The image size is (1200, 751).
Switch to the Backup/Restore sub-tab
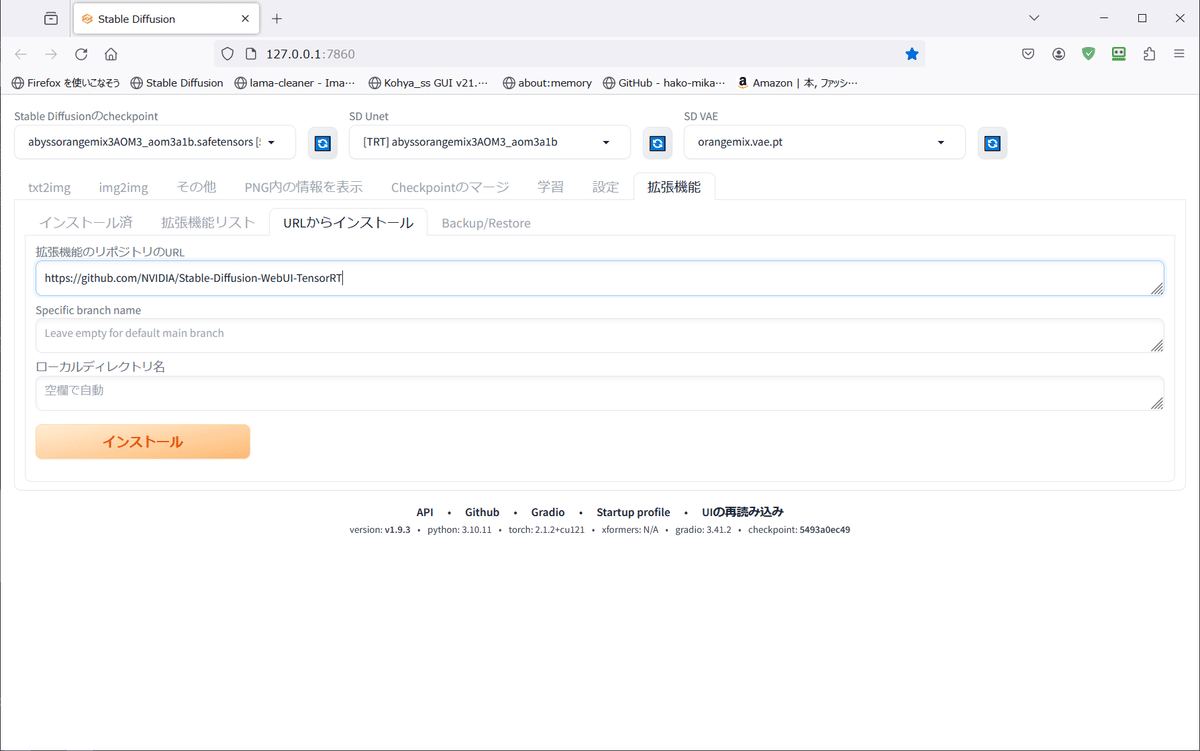pos(486,222)
